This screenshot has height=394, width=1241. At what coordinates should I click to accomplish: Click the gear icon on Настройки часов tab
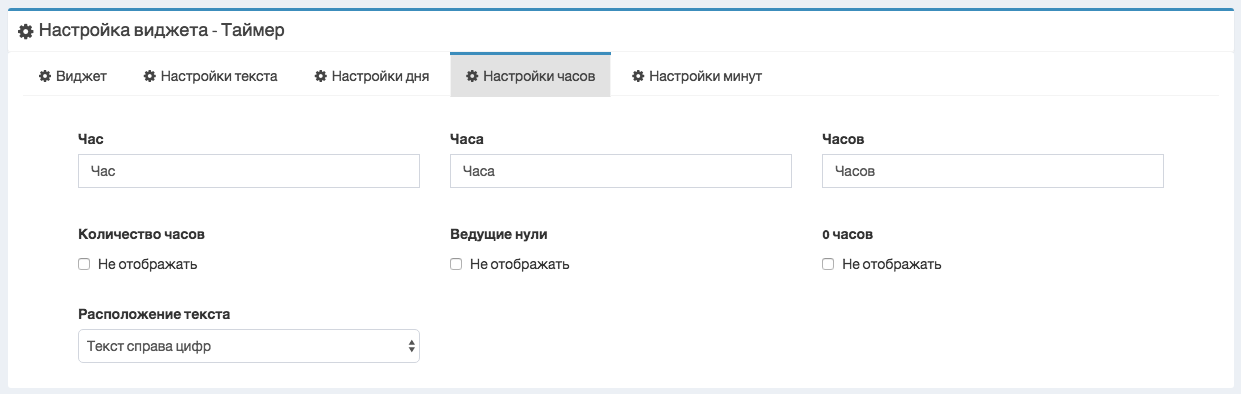tap(472, 76)
